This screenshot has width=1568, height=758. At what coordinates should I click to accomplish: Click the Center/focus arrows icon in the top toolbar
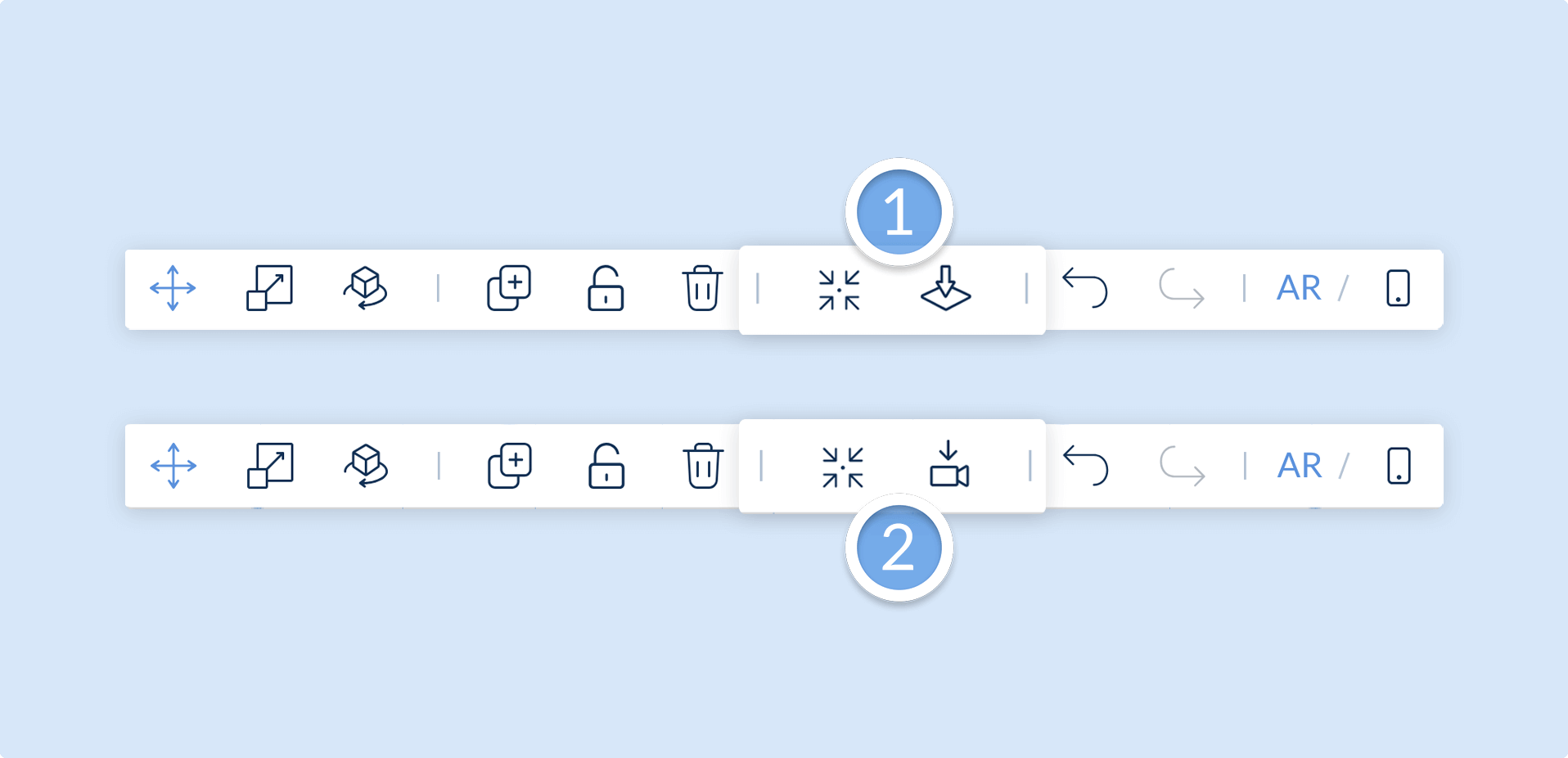click(x=839, y=290)
